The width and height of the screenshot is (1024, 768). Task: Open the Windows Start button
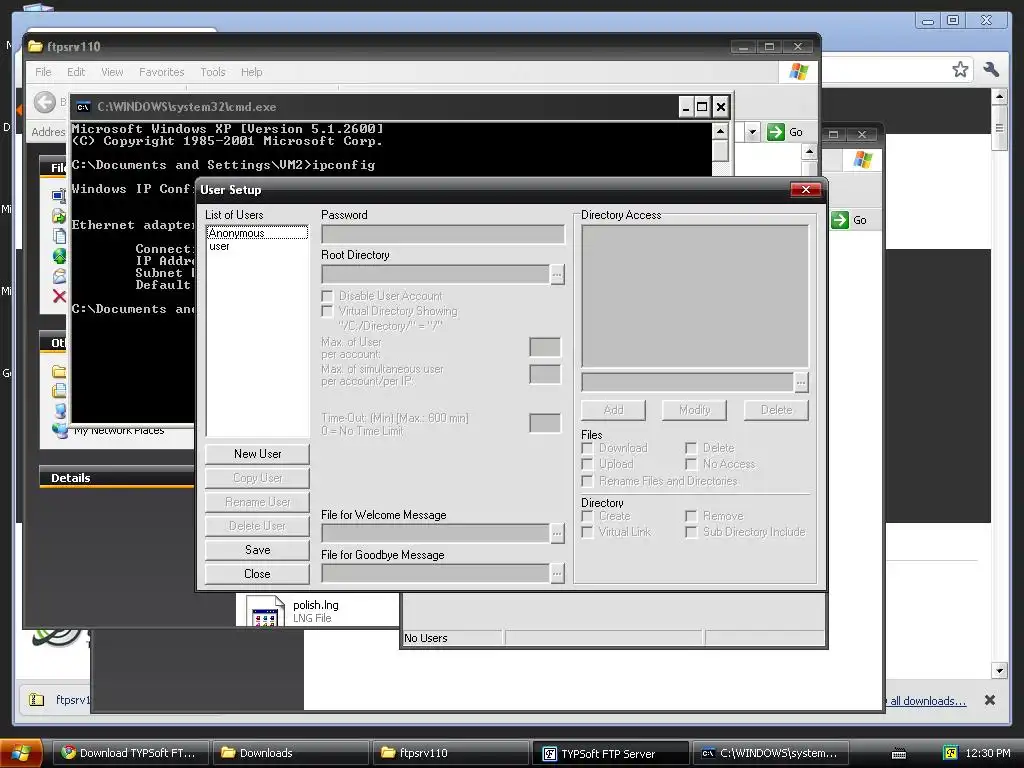pos(22,753)
